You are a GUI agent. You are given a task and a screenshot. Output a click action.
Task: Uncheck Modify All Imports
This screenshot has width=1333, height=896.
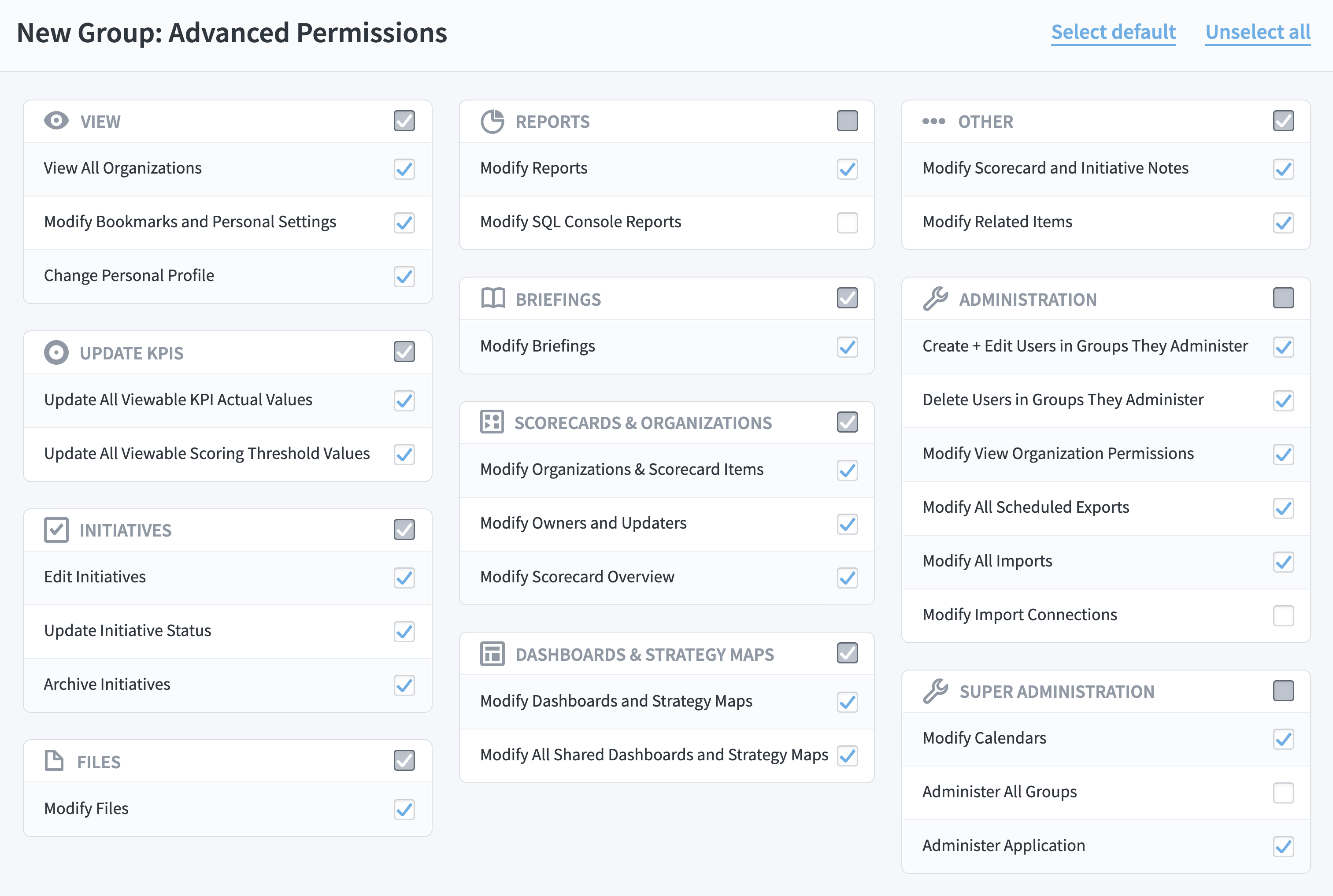click(x=1283, y=562)
